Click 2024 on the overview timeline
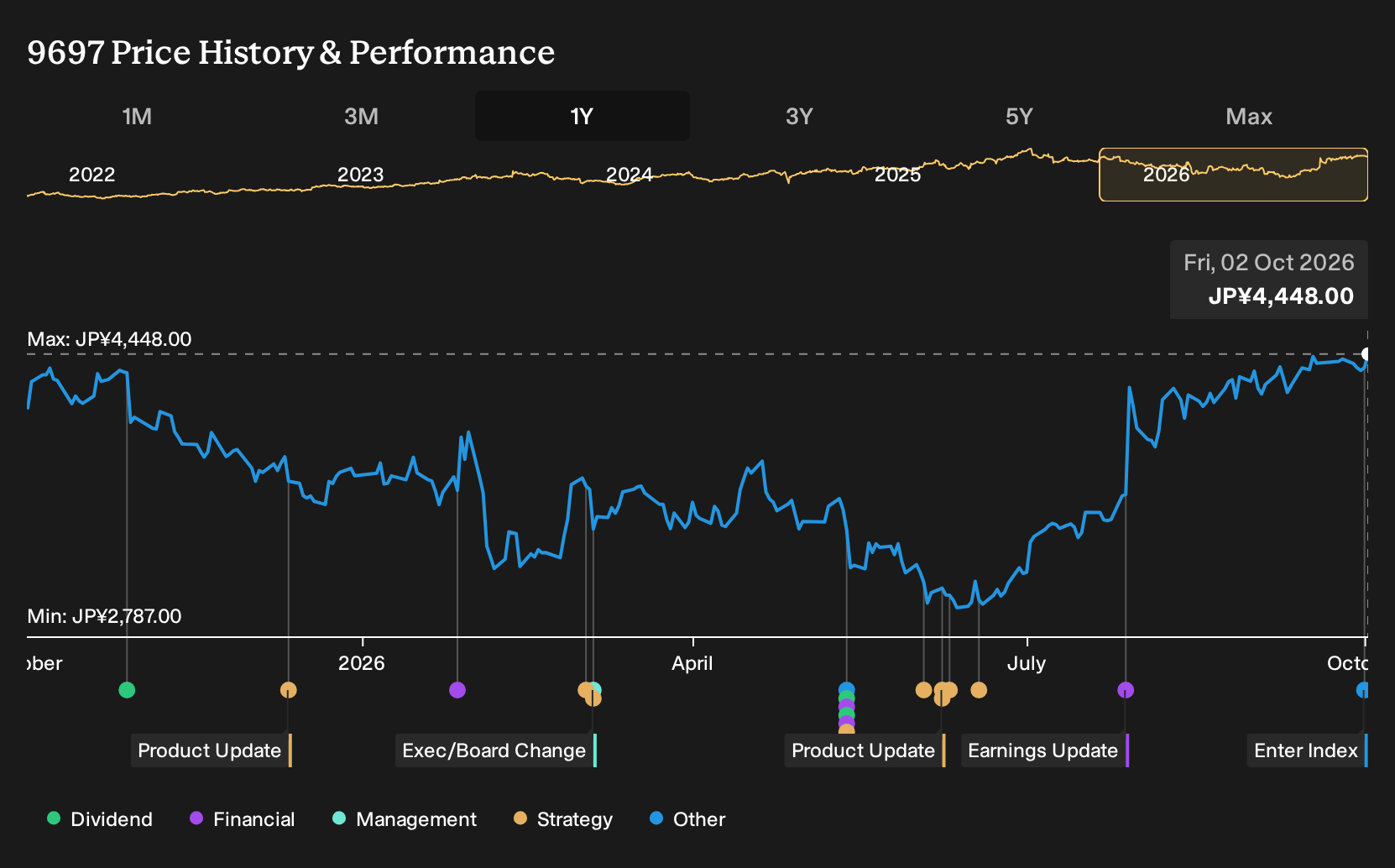The image size is (1395, 868). (630, 175)
